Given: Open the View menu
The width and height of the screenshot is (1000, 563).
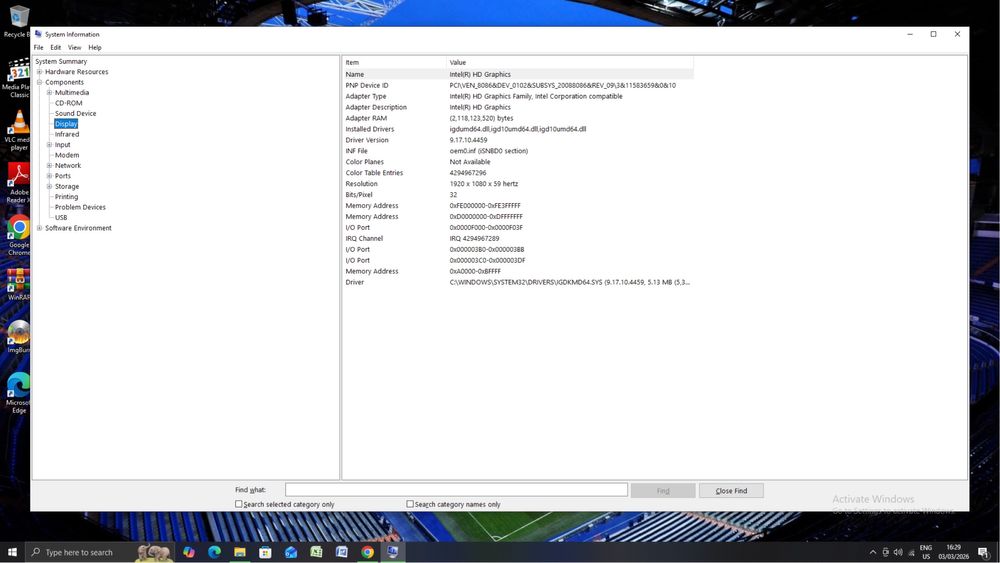Looking at the screenshot, I should 75,47.
